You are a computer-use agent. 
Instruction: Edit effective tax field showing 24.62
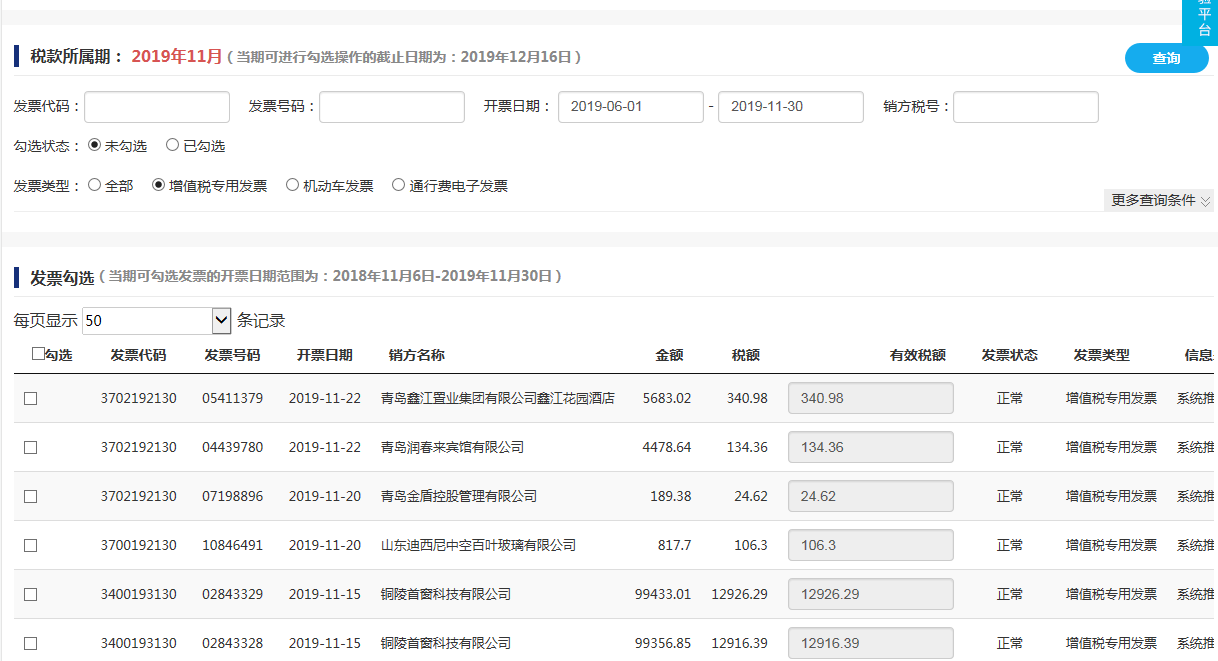coord(871,496)
